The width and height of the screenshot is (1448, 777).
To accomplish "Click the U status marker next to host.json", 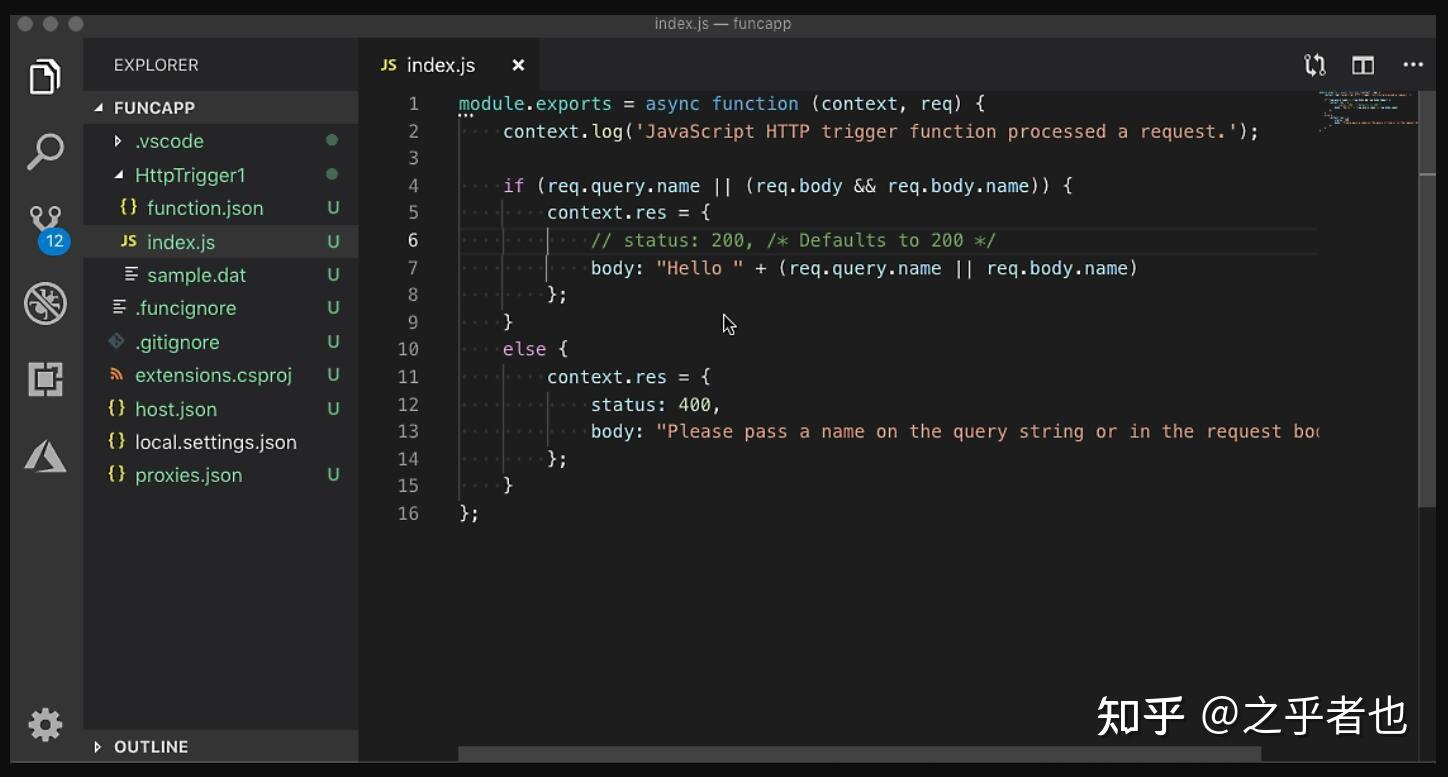I will (x=333, y=409).
